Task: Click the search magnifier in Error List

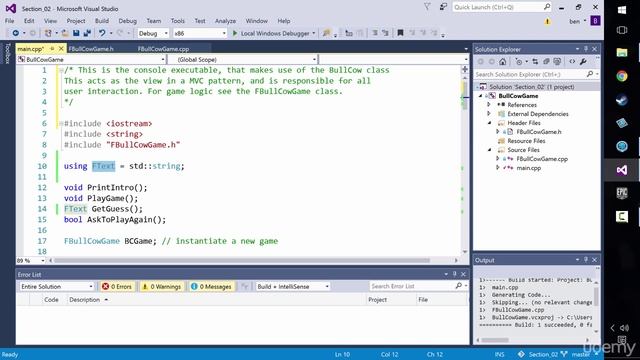Action: click(x=459, y=286)
